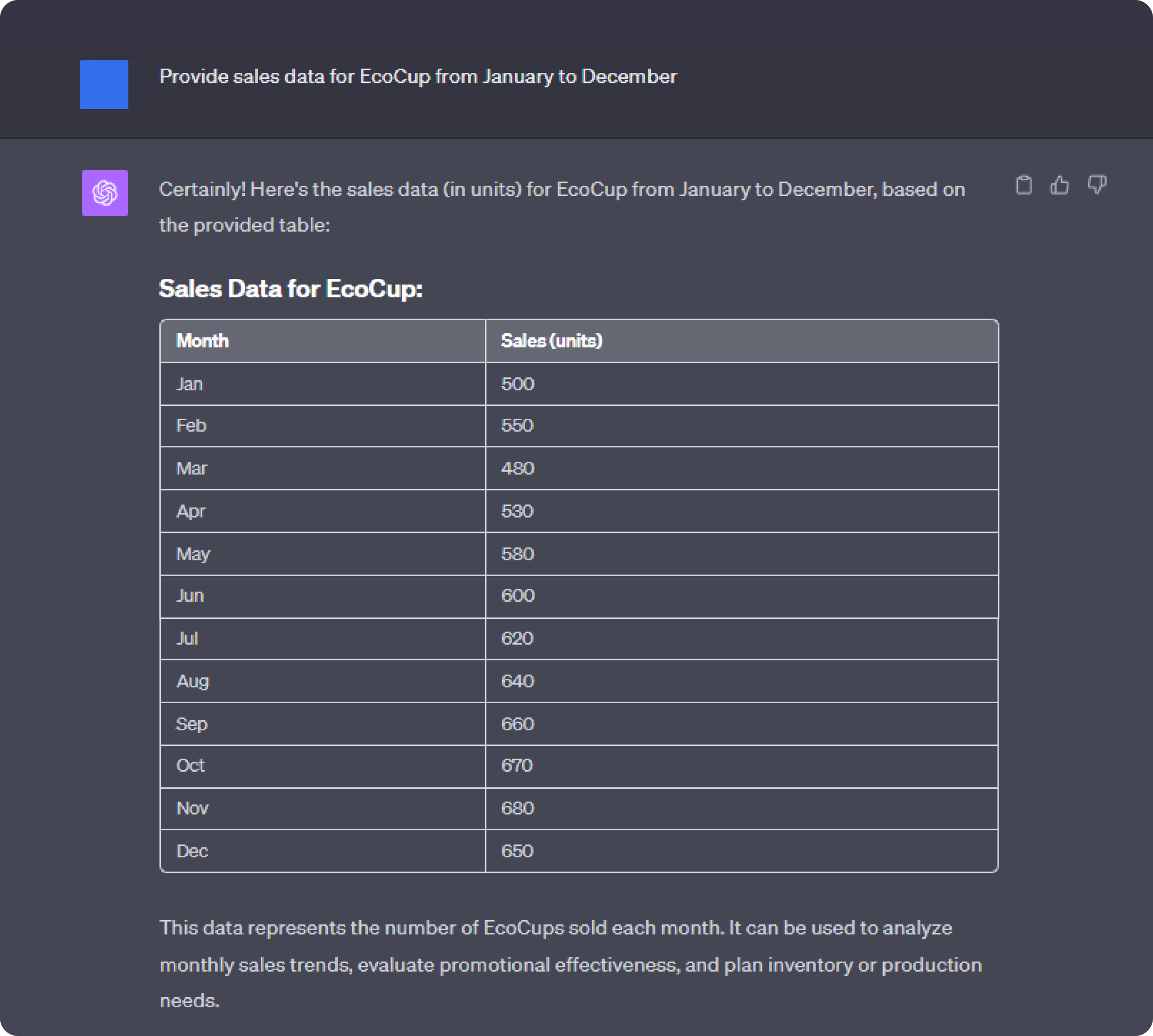Click the user prompt about EcoCup sales
The width and height of the screenshot is (1153, 1036).
418,76
